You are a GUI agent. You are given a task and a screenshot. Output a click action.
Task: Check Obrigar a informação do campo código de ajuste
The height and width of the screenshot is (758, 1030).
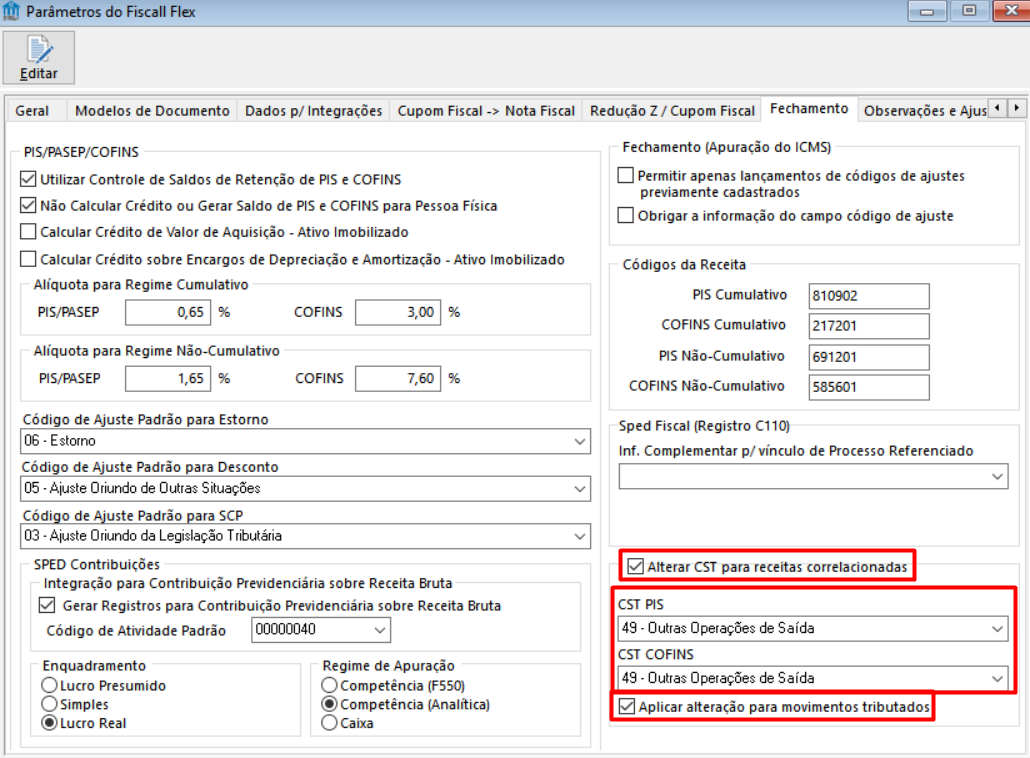[626, 215]
